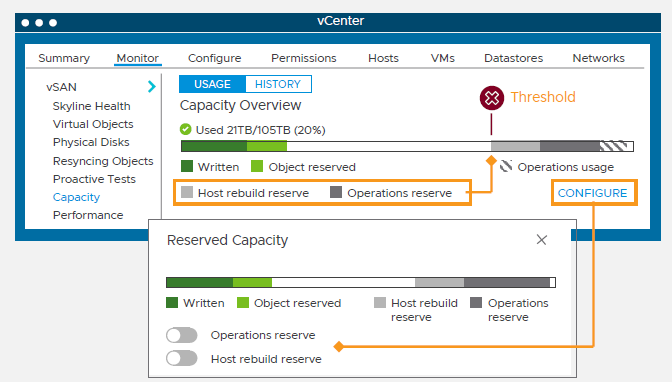Open Performance in vSAN sidebar
672x382 pixels.
[x=88, y=215]
